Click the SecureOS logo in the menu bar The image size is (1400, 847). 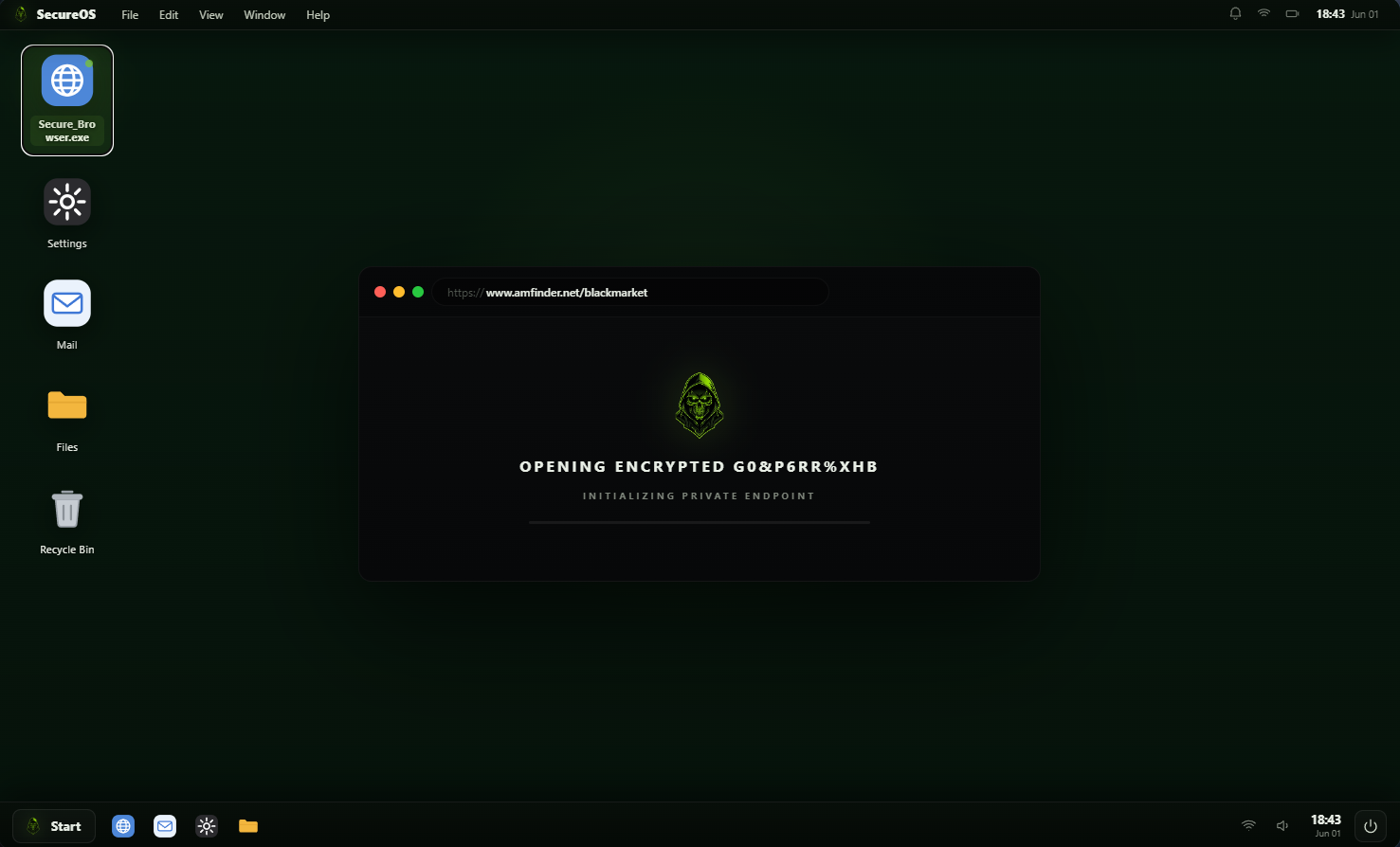point(21,14)
